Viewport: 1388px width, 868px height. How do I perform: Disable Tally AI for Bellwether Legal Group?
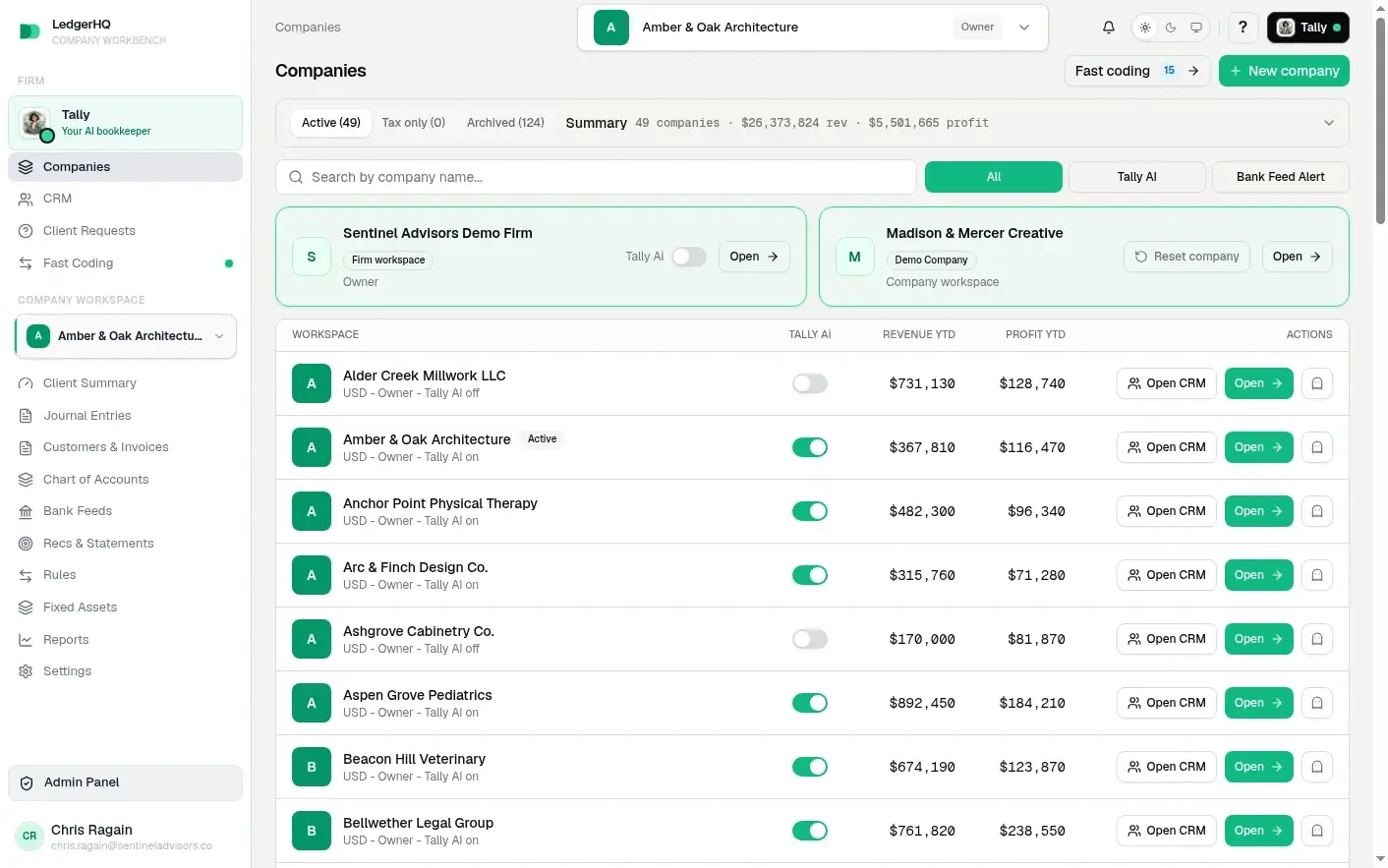coord(810,831)
